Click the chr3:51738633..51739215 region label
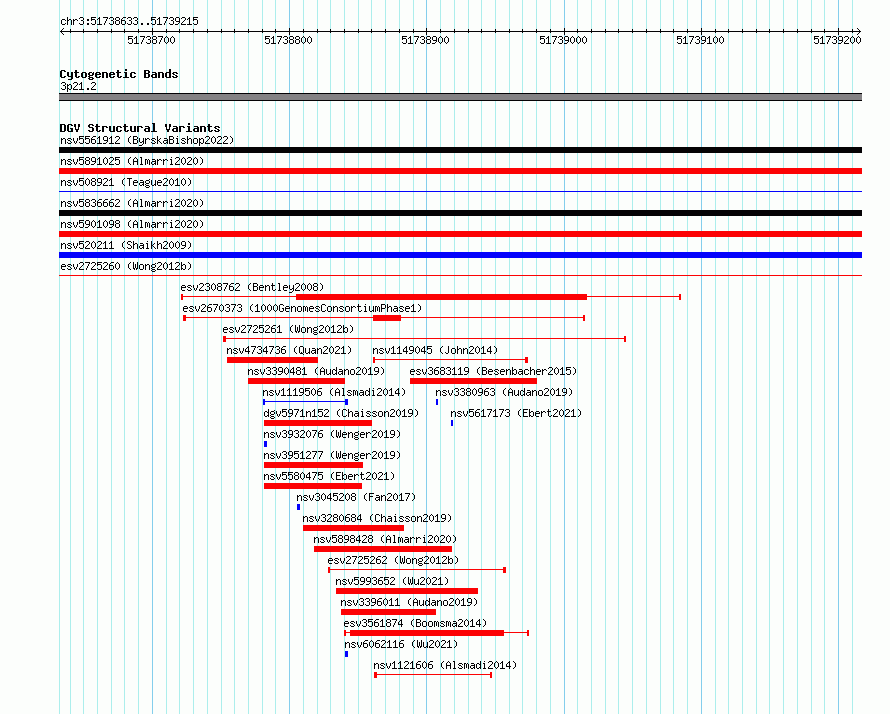The height and width of the screenshot is (714, 890). pyautogui.click(x=129, y=22)
